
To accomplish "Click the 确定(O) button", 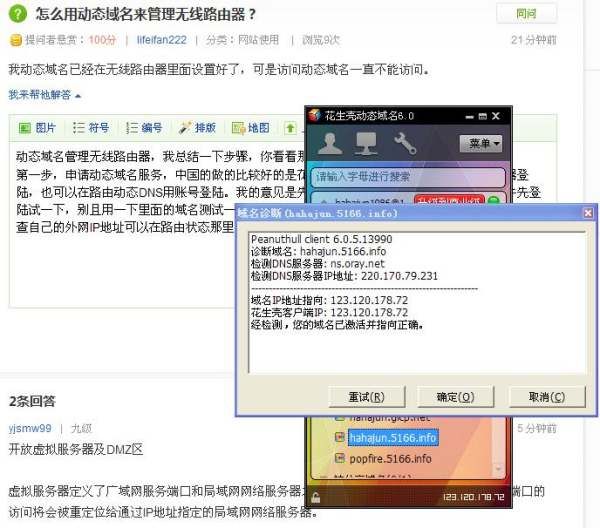I will coord(456,397).
